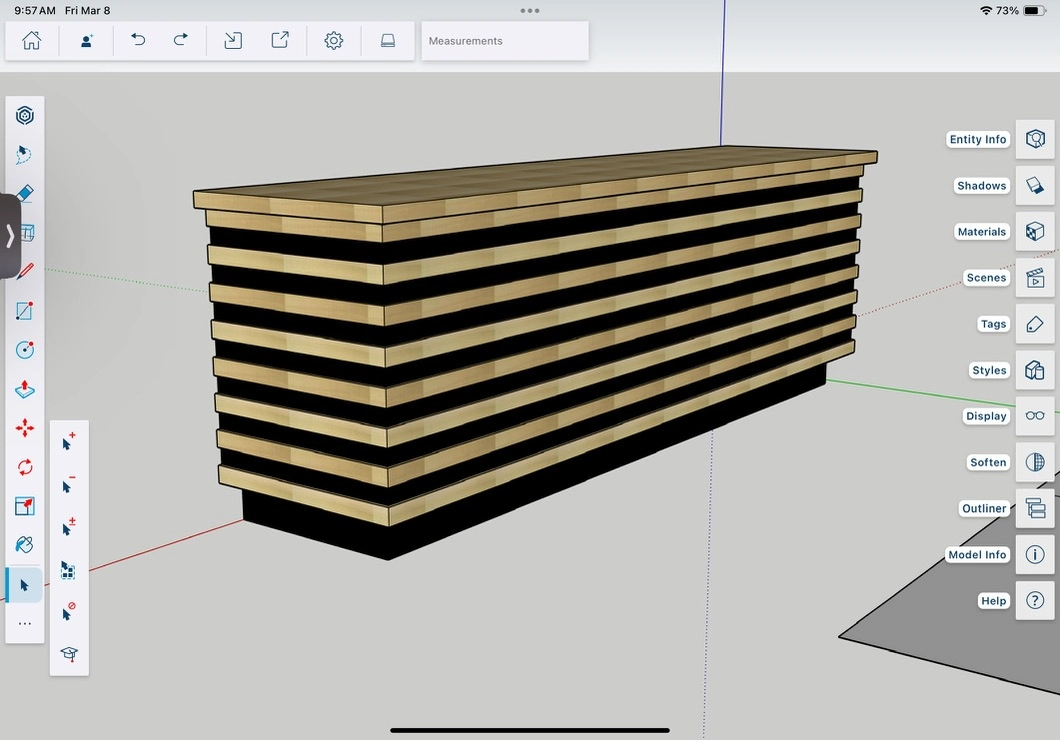Pick the Move tool with red arrows
The width and height of the screenshot is (1060, 740).
click(25, 428)
